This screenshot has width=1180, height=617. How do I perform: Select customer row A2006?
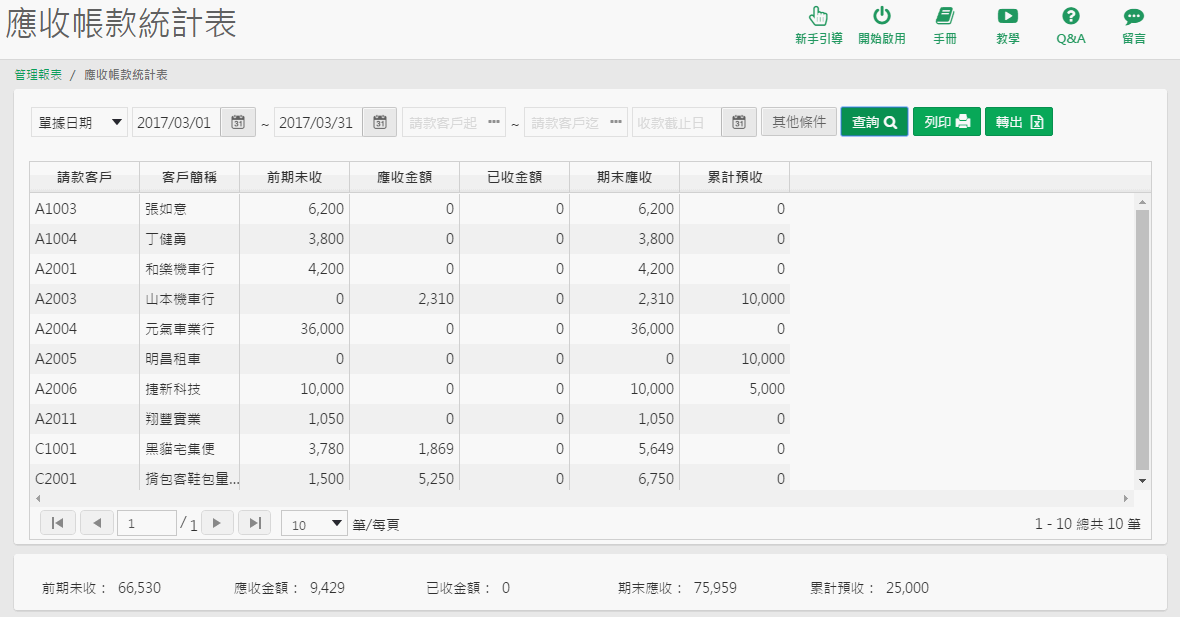click(409, 389)
